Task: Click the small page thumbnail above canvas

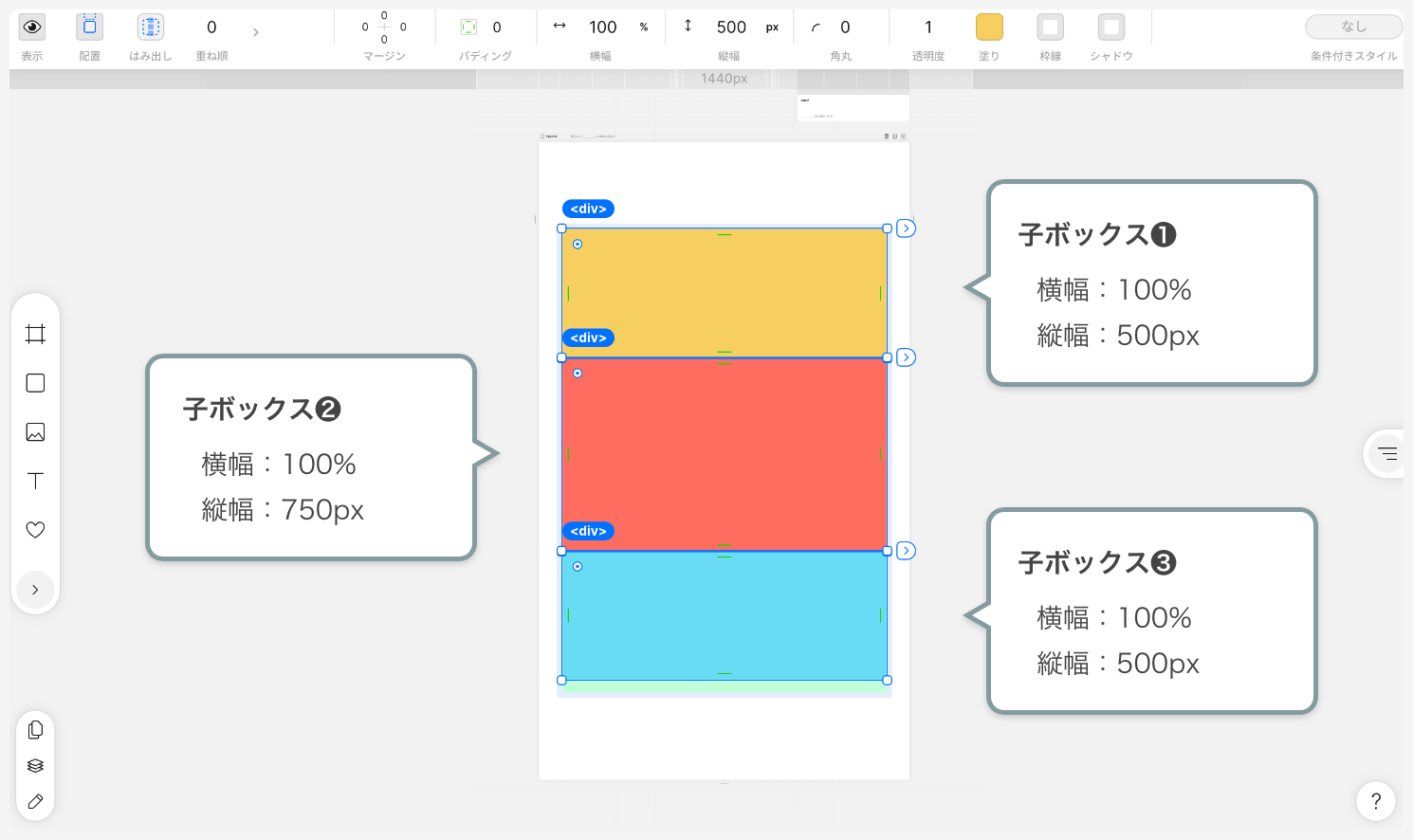Action: (x=853, y=107)
